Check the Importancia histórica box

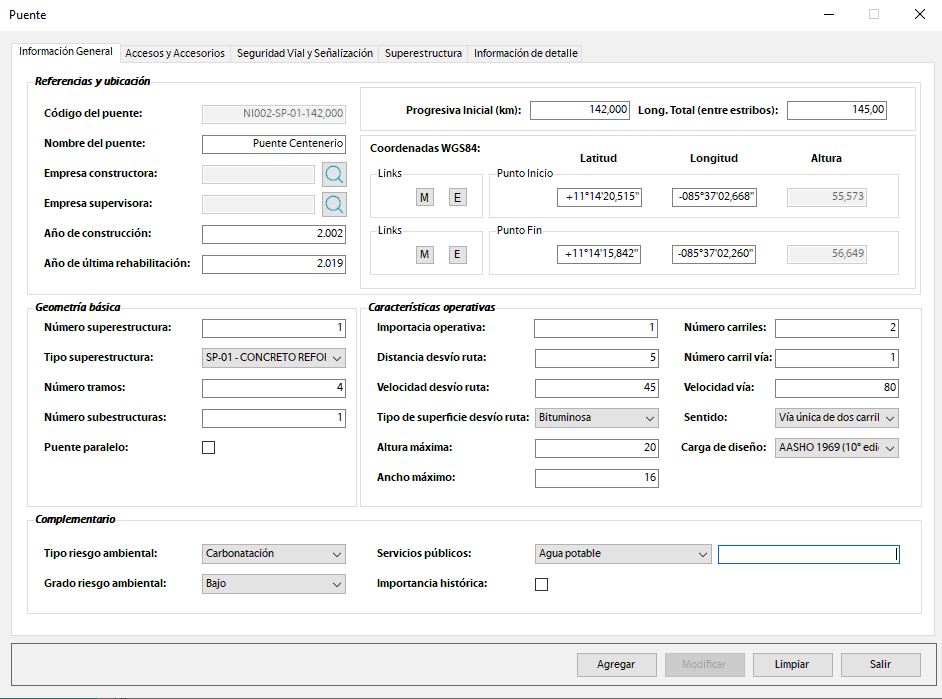541,584
